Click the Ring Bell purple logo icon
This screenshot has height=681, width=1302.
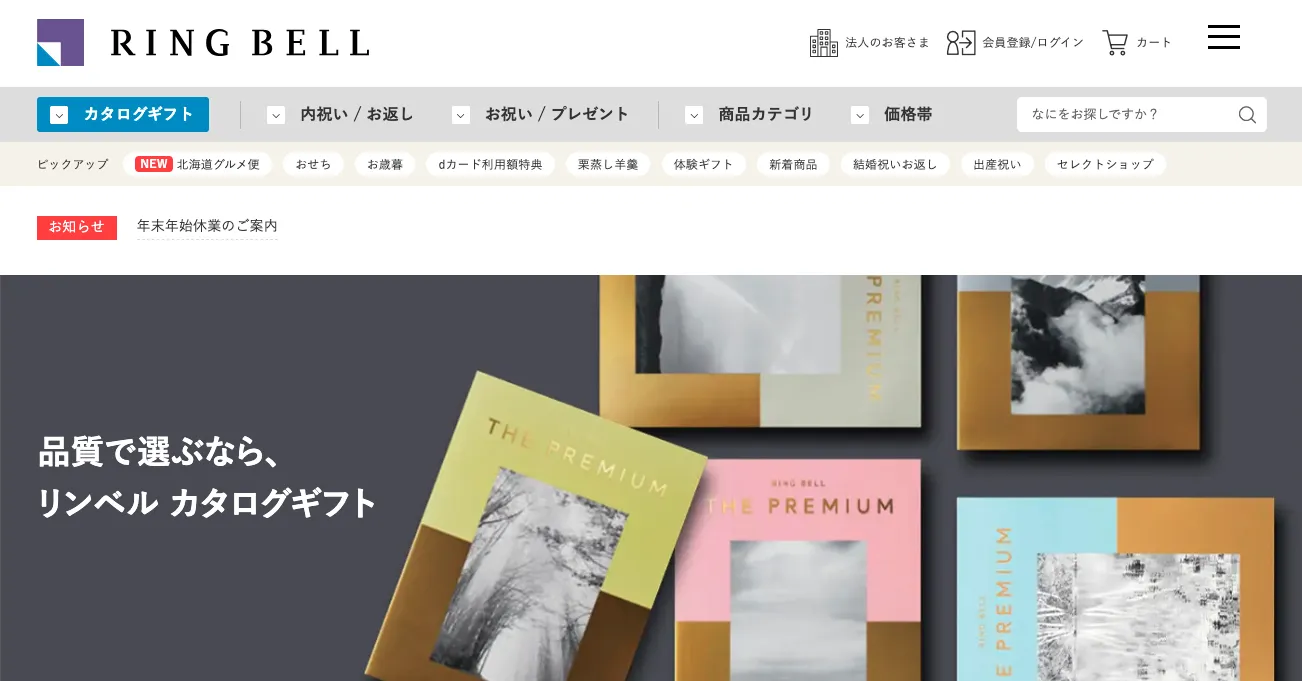pyautogui.click(x=60, y=42)
